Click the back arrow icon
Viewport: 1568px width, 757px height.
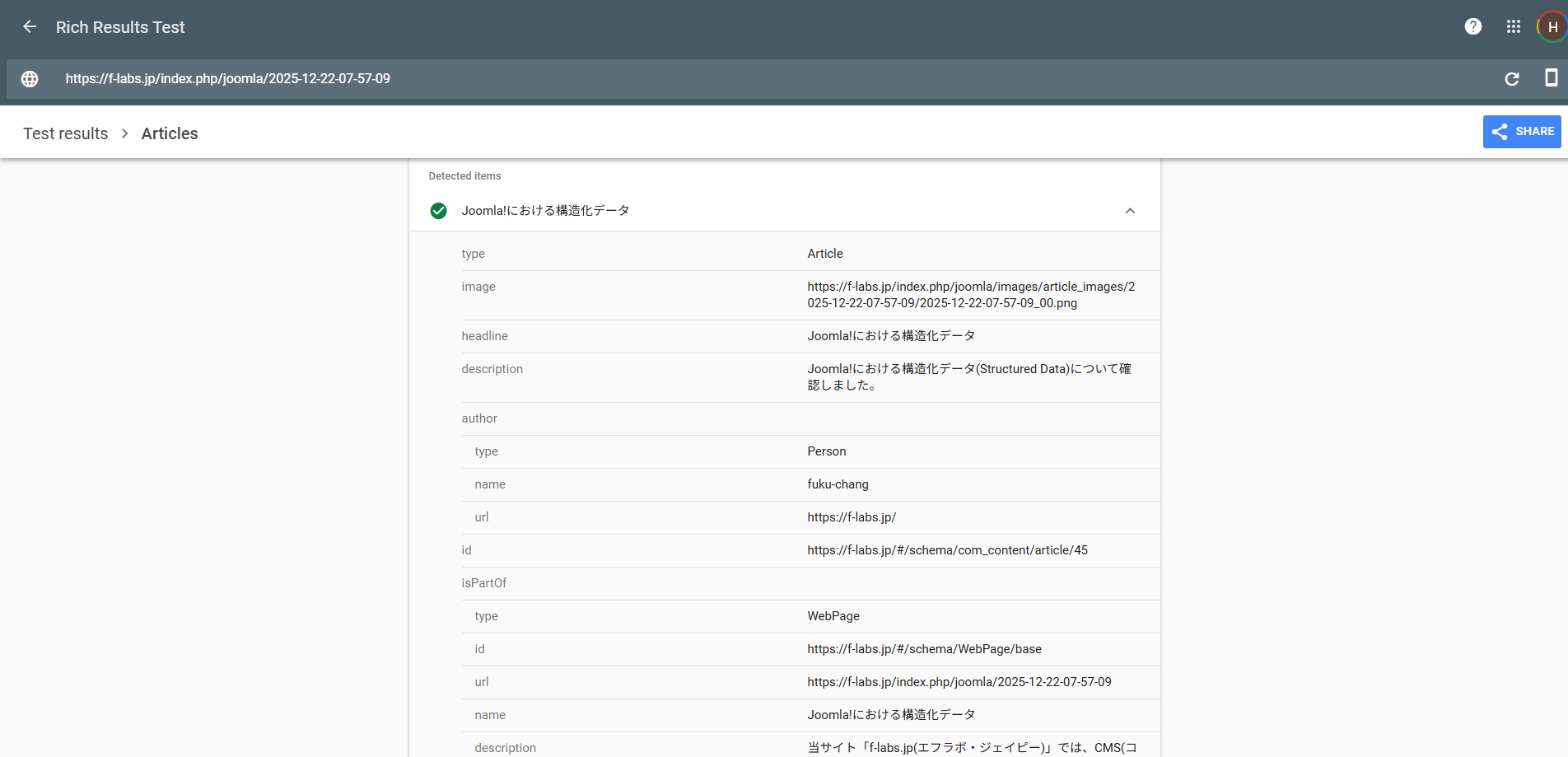point(30,27)
